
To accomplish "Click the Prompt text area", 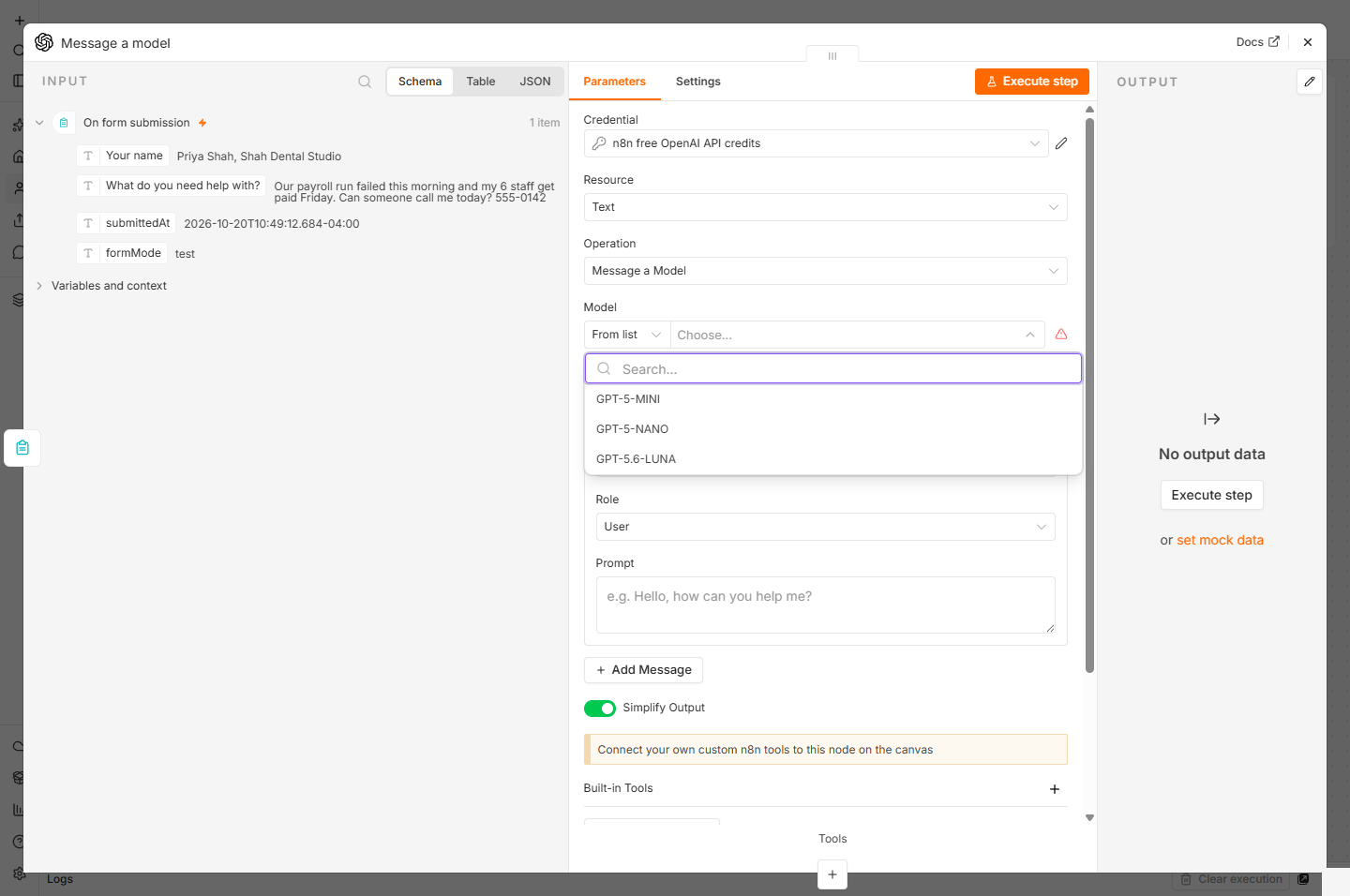I will click(x=825, y=605).
